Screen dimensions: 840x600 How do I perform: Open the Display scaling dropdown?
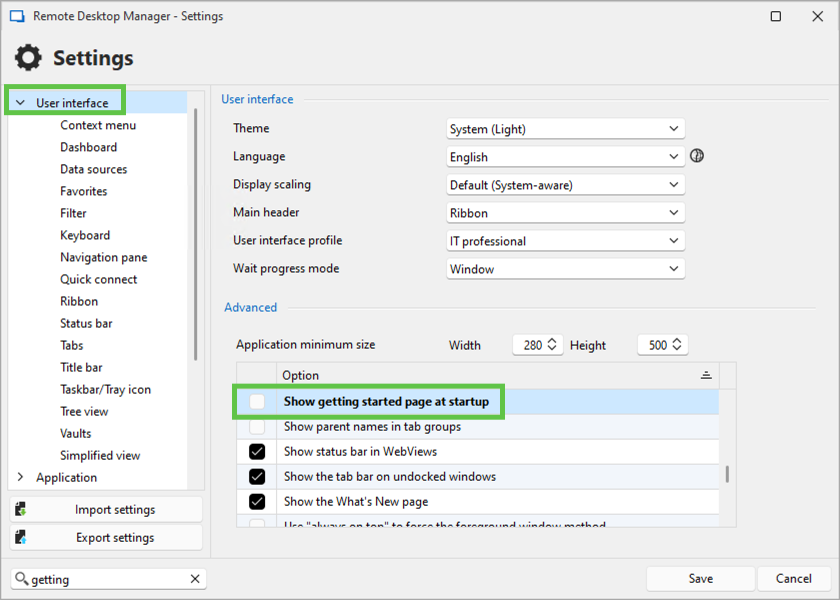tap(565, 185)
